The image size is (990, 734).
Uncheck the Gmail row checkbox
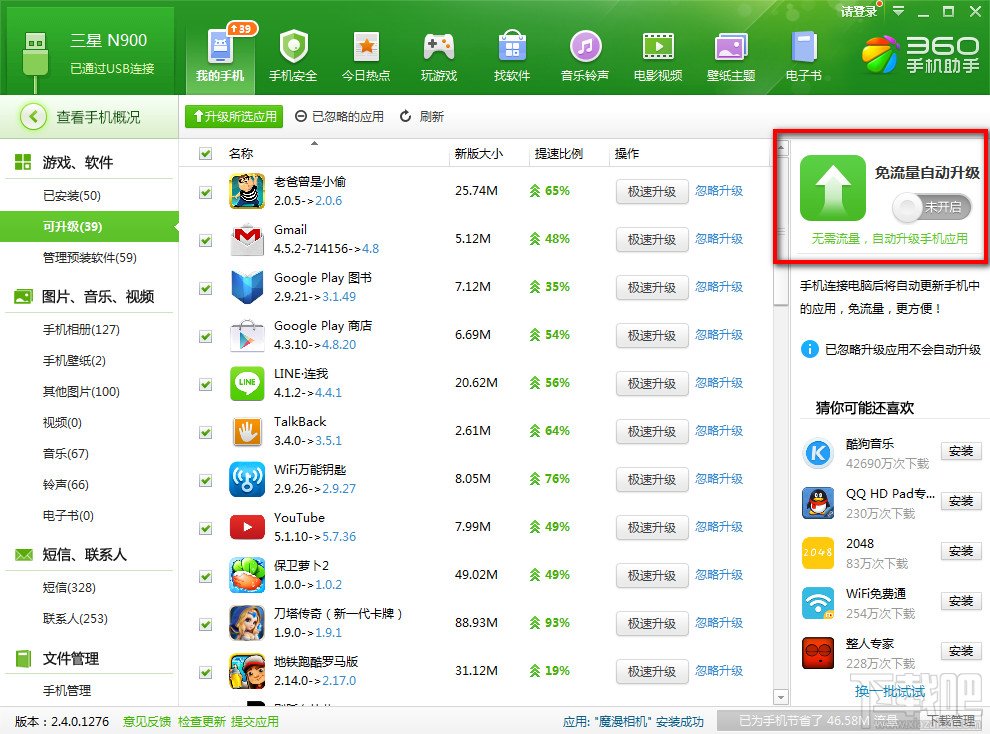click(205, 240)
